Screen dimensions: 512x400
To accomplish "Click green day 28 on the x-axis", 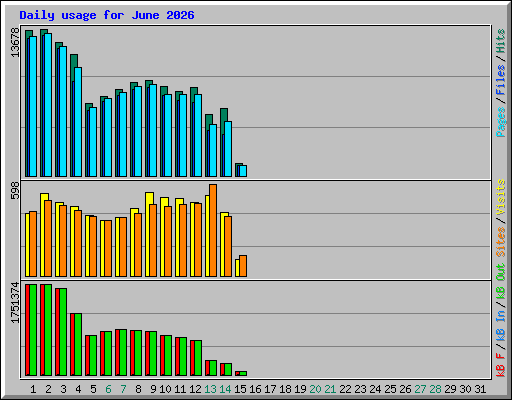I will point(435,389).
